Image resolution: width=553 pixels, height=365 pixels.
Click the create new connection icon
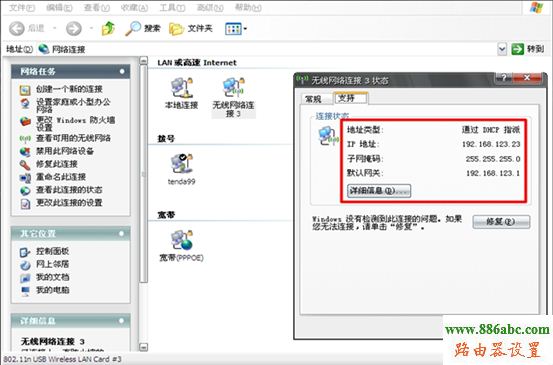(x=25, y=90)
